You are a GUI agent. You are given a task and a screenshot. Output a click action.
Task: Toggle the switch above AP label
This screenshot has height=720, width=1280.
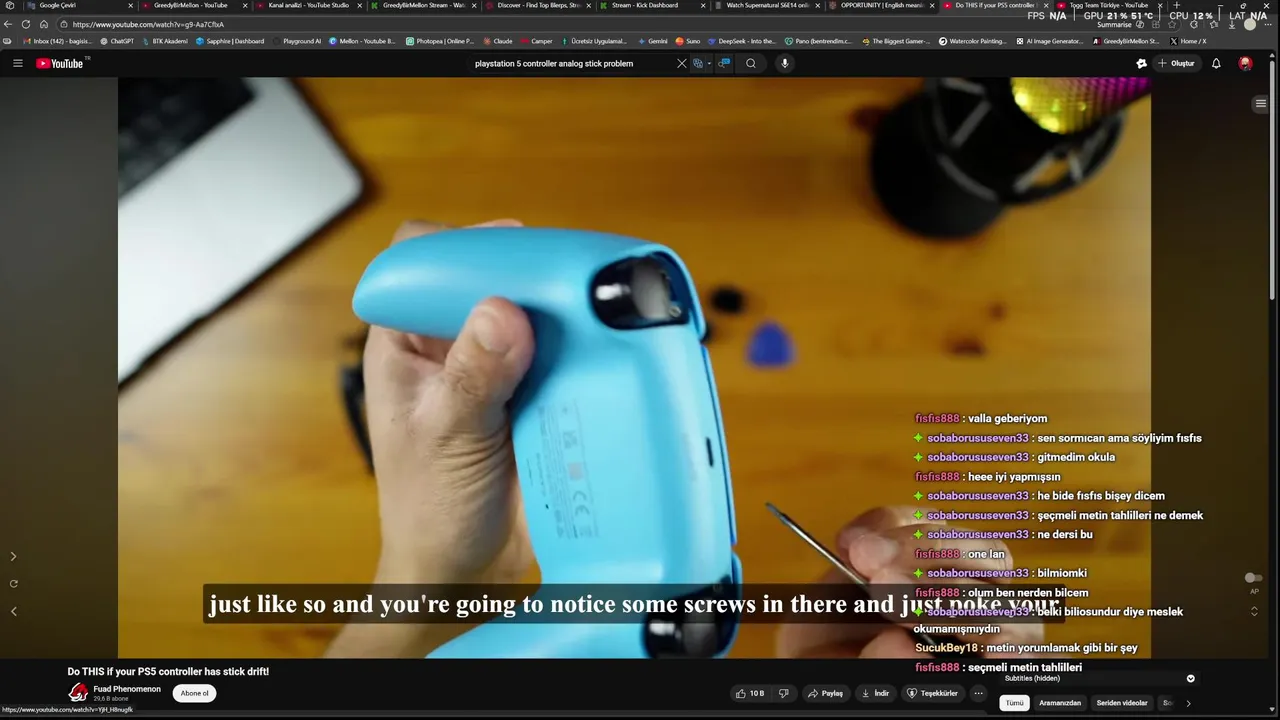[1252, 578]
